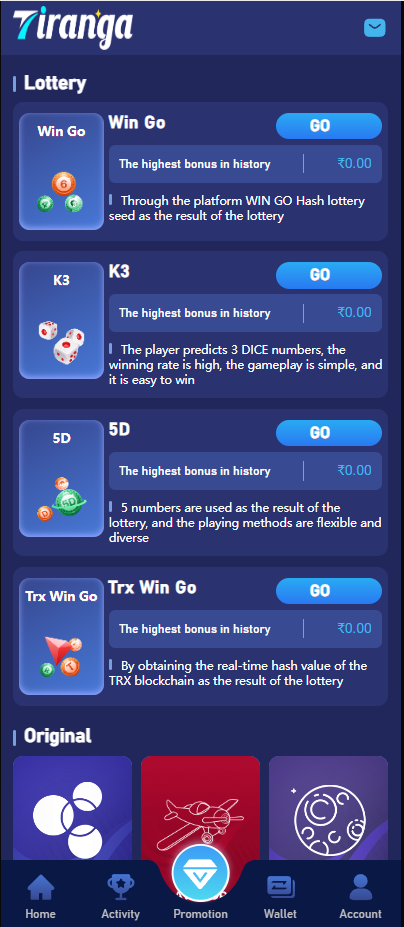Click K3 highest bonus amount
The width and height of the screenshot is (404, 927).
click(x=354, y=313)
